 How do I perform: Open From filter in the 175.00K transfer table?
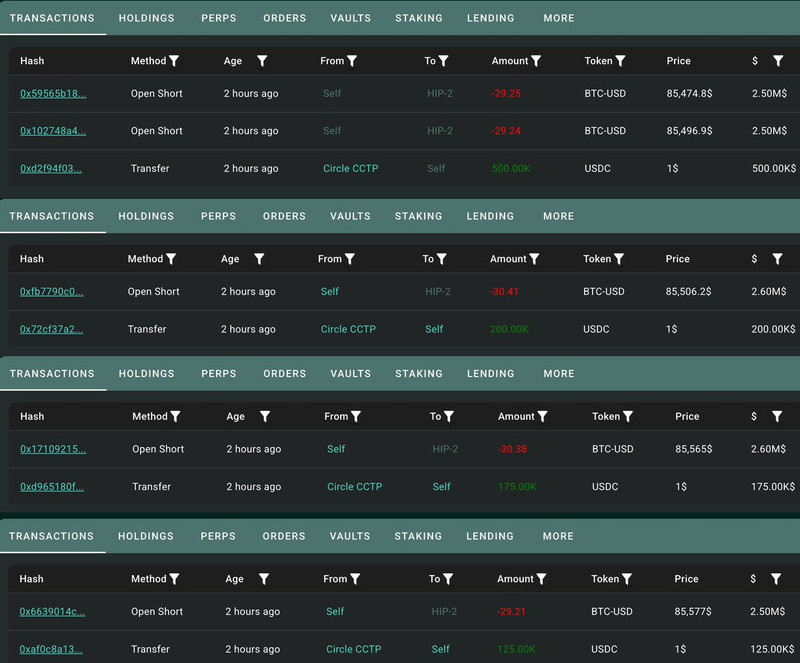click(356, 416)
